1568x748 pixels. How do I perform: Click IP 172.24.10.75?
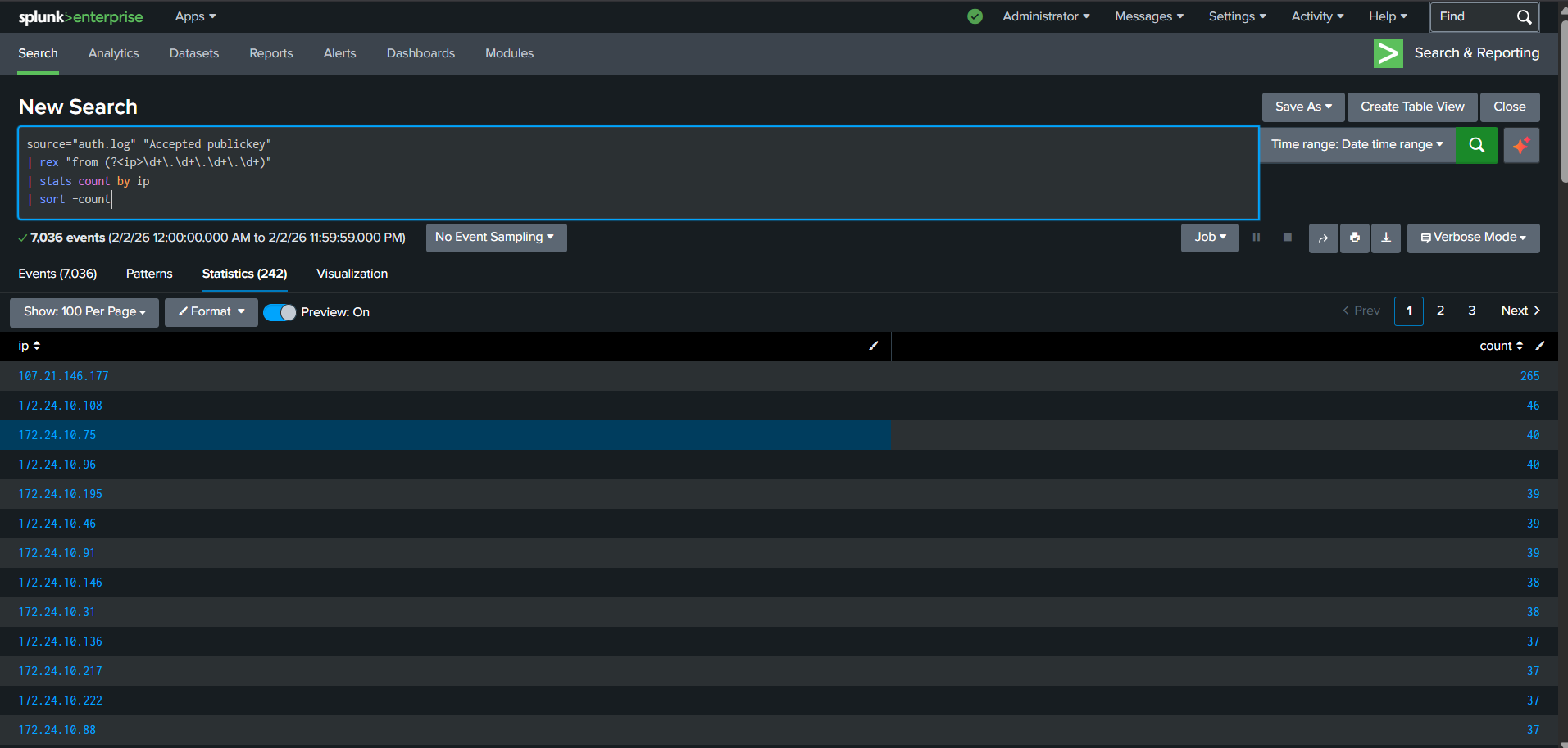(57, 435)
